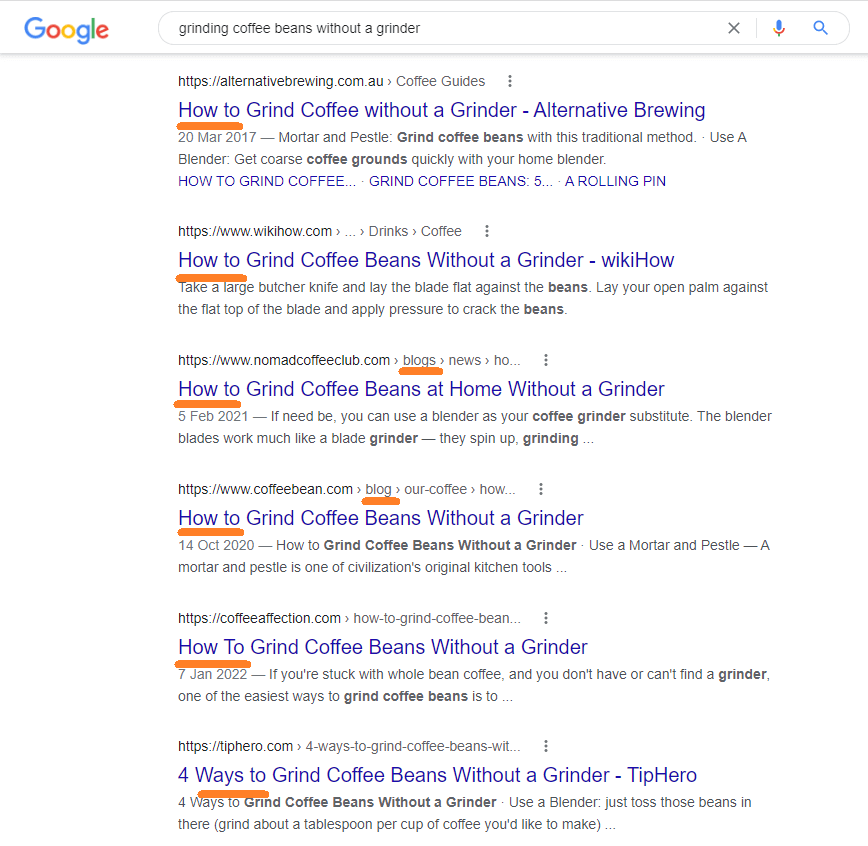Image resolution: width=868 pixels, height=846 pixels.
Task: Open '4 Ways to Grind Coffee Beans Without a Grinder - TipHero'
Action: coord(437,775)
